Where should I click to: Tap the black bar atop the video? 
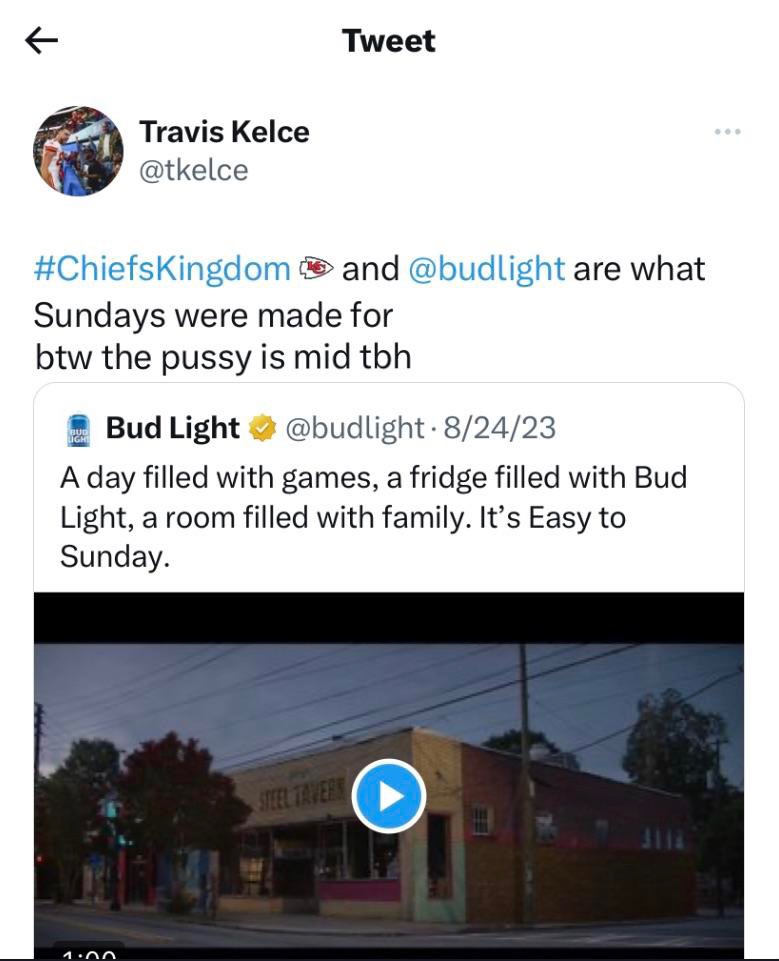[389, 617]
